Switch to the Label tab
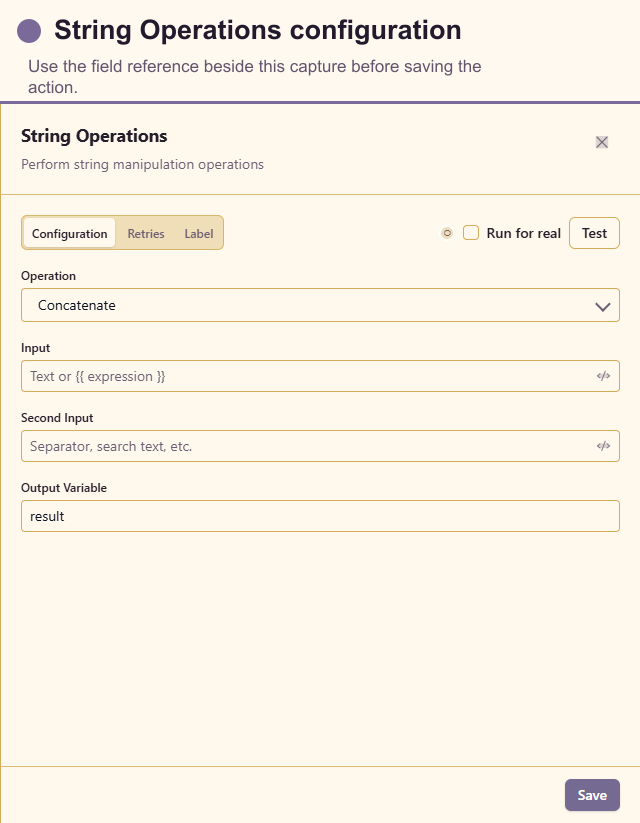Image resolution: width=640 pixels, height=823 pixels. (198, 233)
